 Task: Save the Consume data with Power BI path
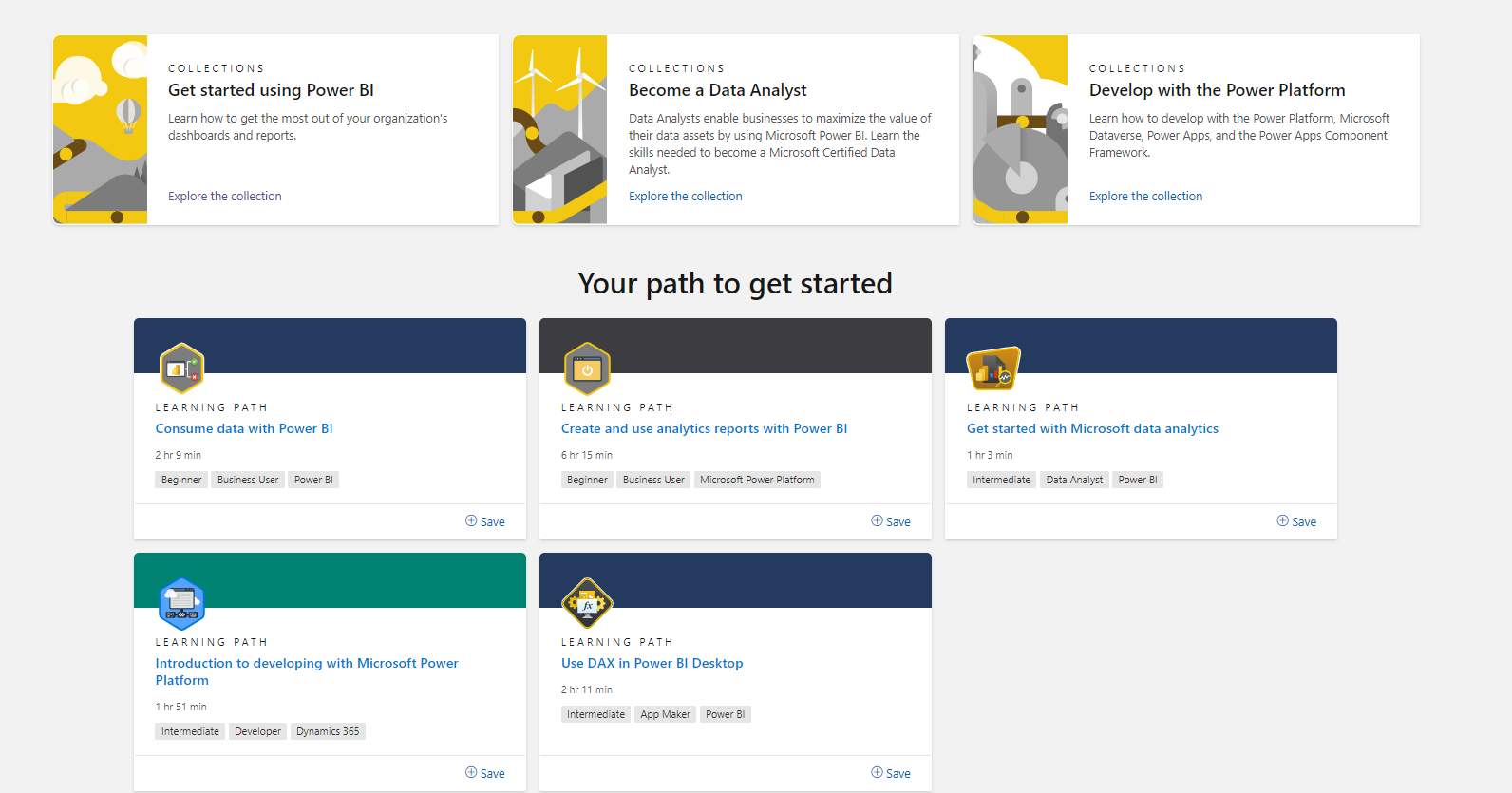(485, 521)
